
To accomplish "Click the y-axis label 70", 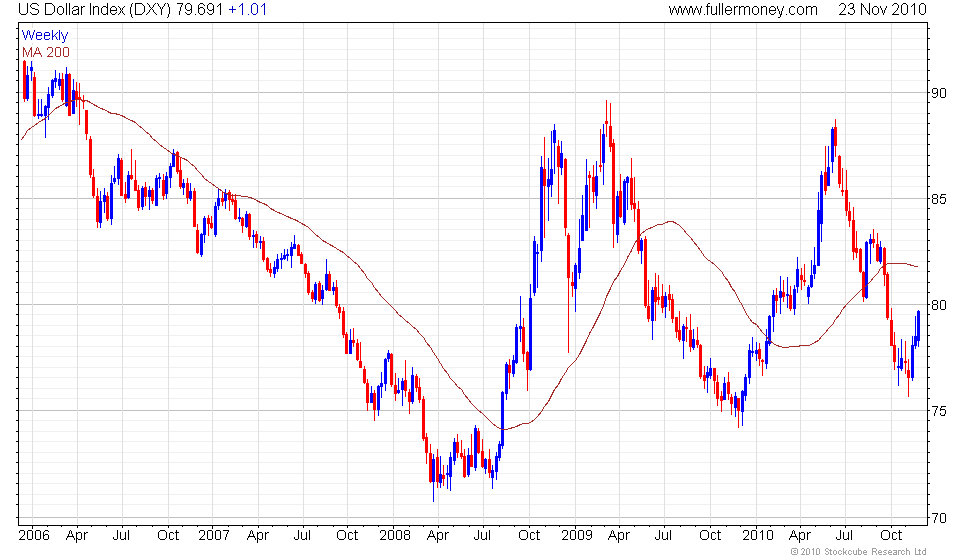I will tap(939, 518).
